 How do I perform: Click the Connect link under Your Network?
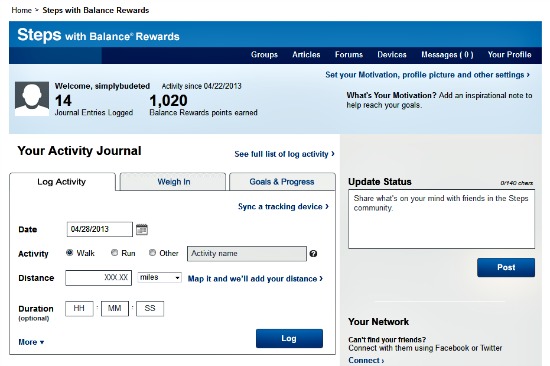[x=366, y=360]
